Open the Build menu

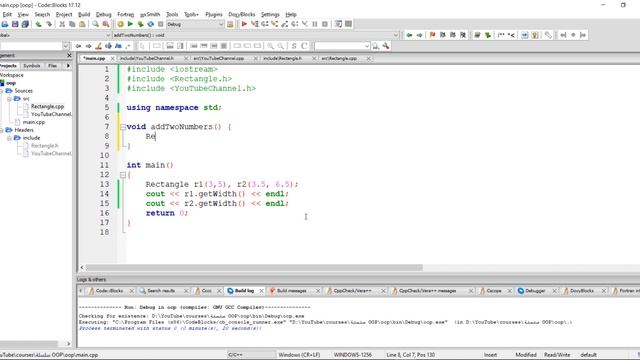pos(84,14)
